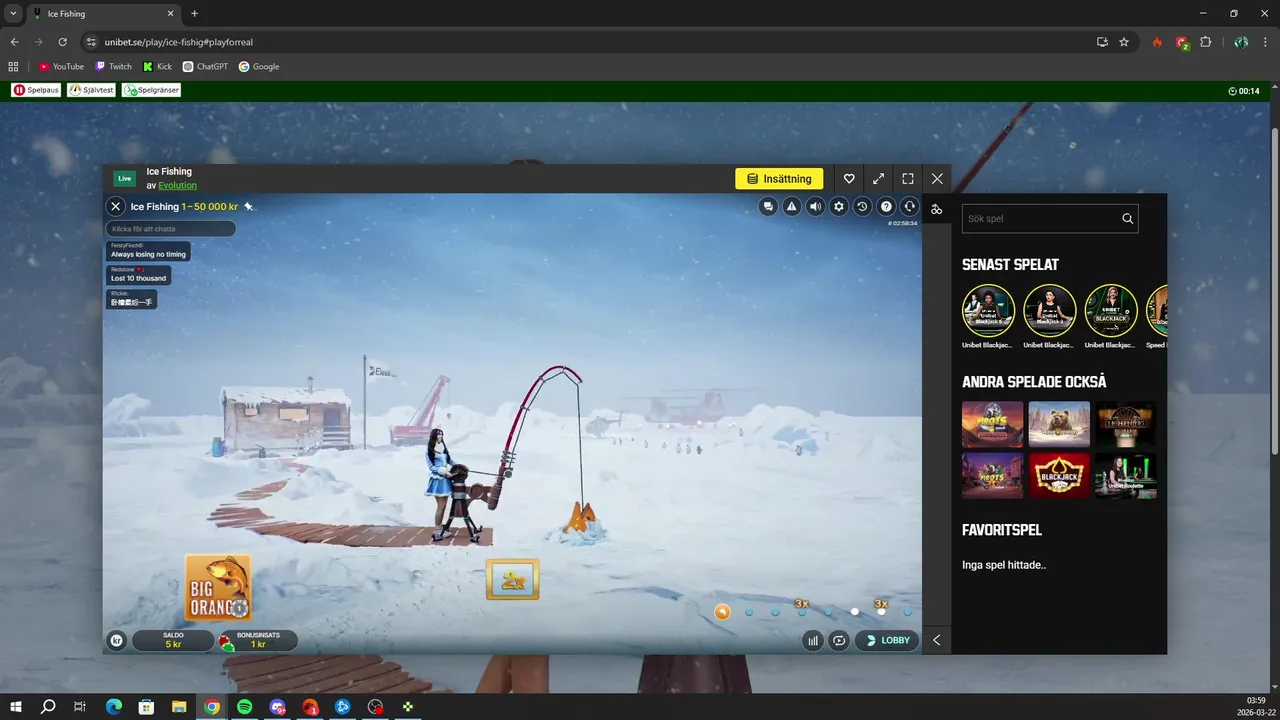Open Spotify from the taskbar

(x=245, y=706)
